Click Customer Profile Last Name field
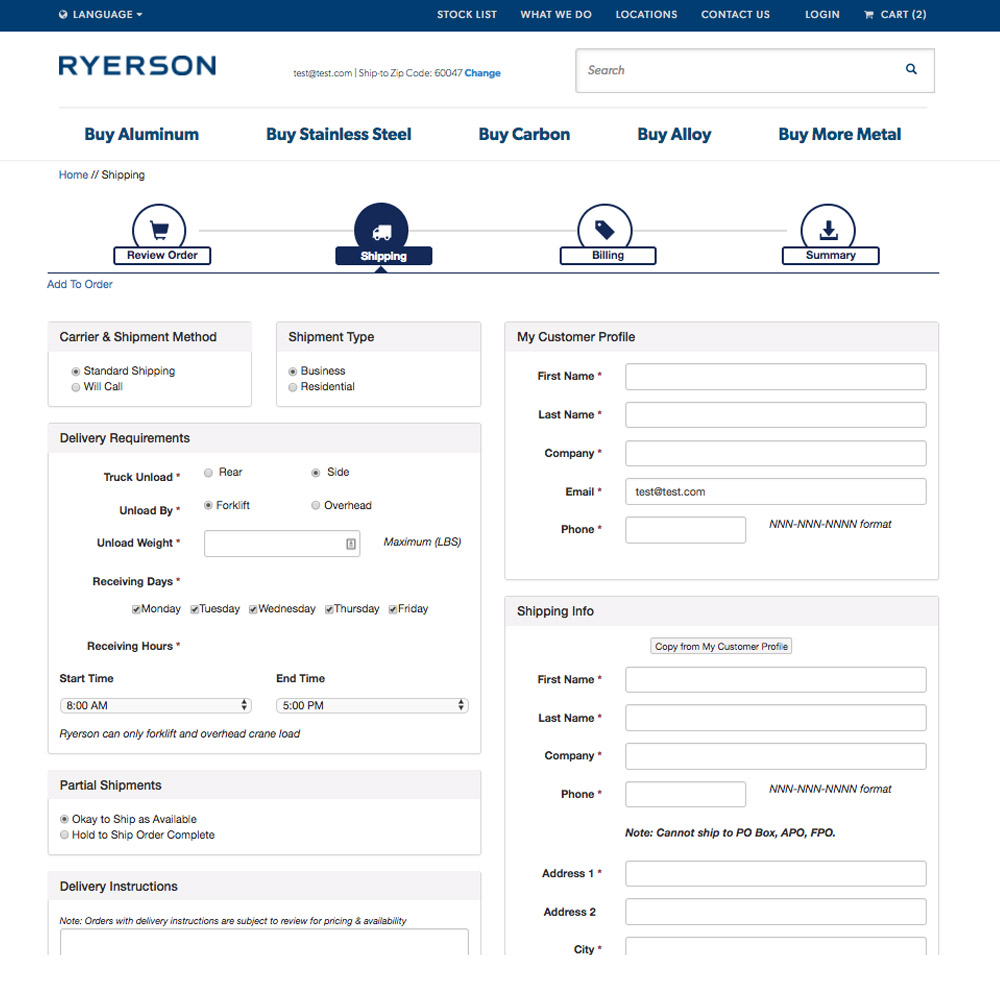 pos(775,415)
